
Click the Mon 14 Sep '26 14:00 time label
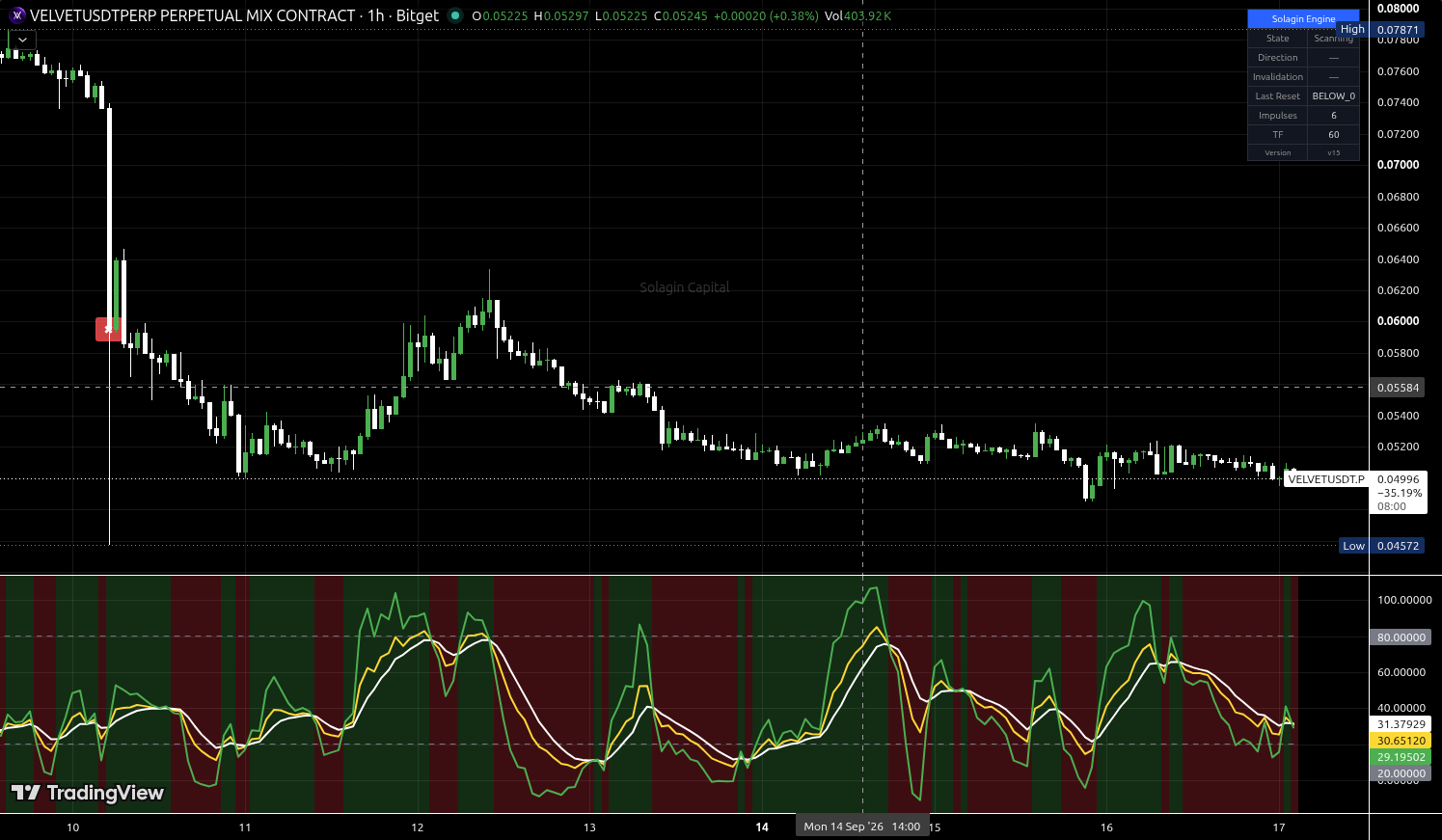(862, 826)
